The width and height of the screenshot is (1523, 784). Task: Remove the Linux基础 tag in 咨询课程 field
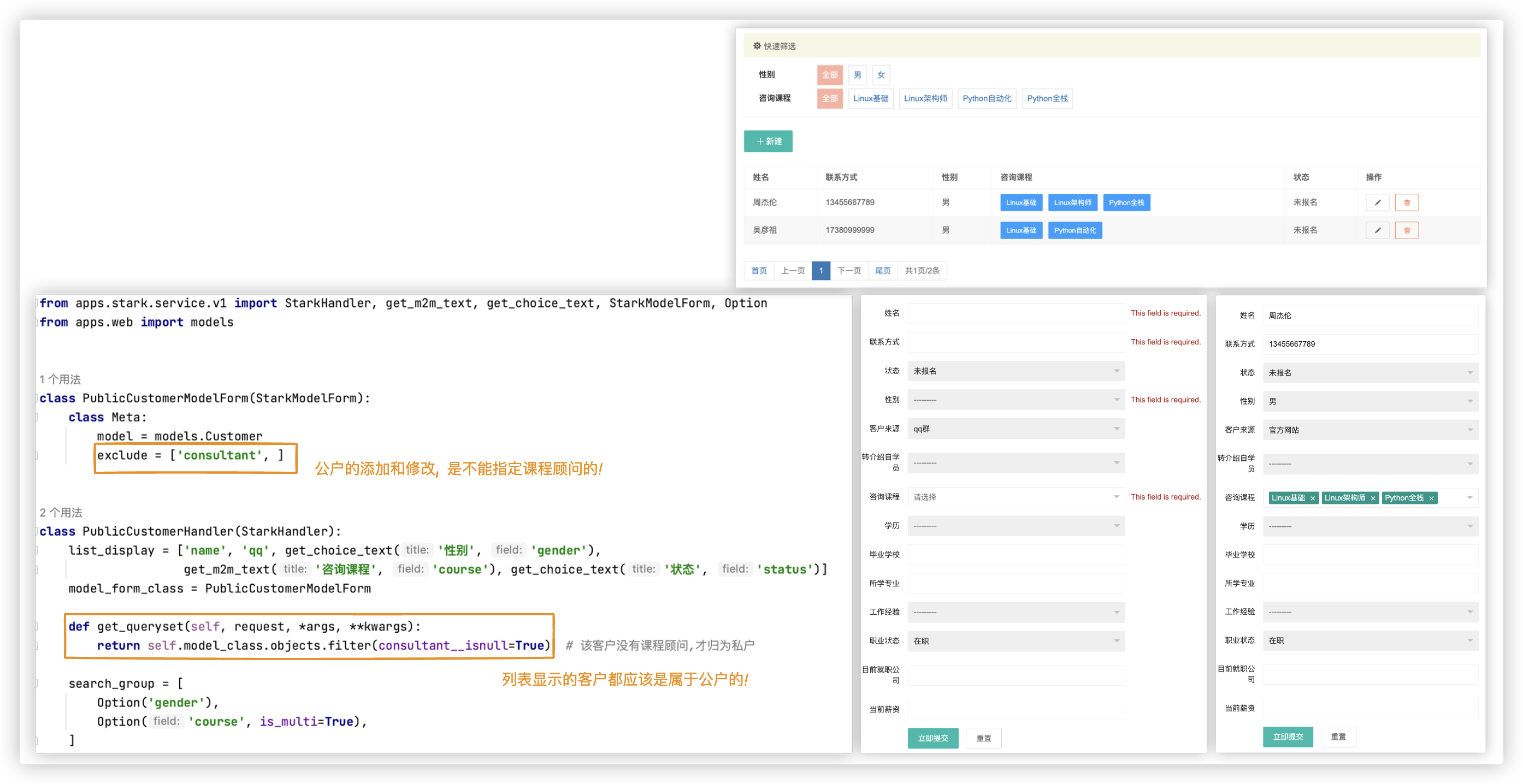(x=1313, y=498)
